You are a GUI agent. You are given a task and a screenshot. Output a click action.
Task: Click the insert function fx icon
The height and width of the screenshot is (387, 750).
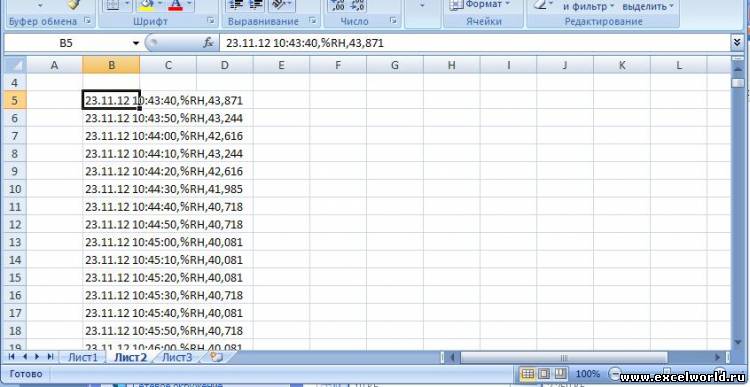pyautogui.click(x=208, y=43)
